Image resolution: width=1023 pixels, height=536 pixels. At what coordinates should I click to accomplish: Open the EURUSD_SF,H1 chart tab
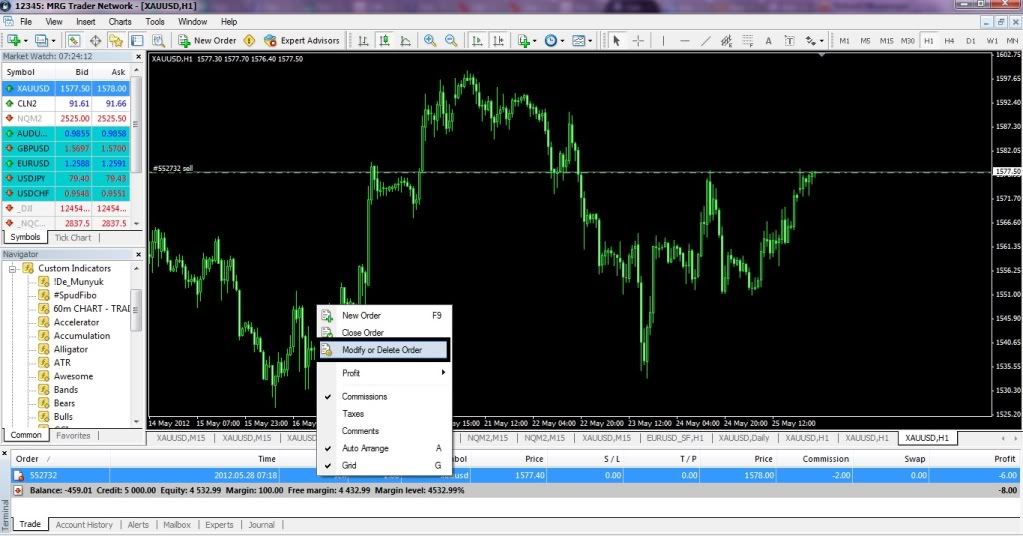675,438
